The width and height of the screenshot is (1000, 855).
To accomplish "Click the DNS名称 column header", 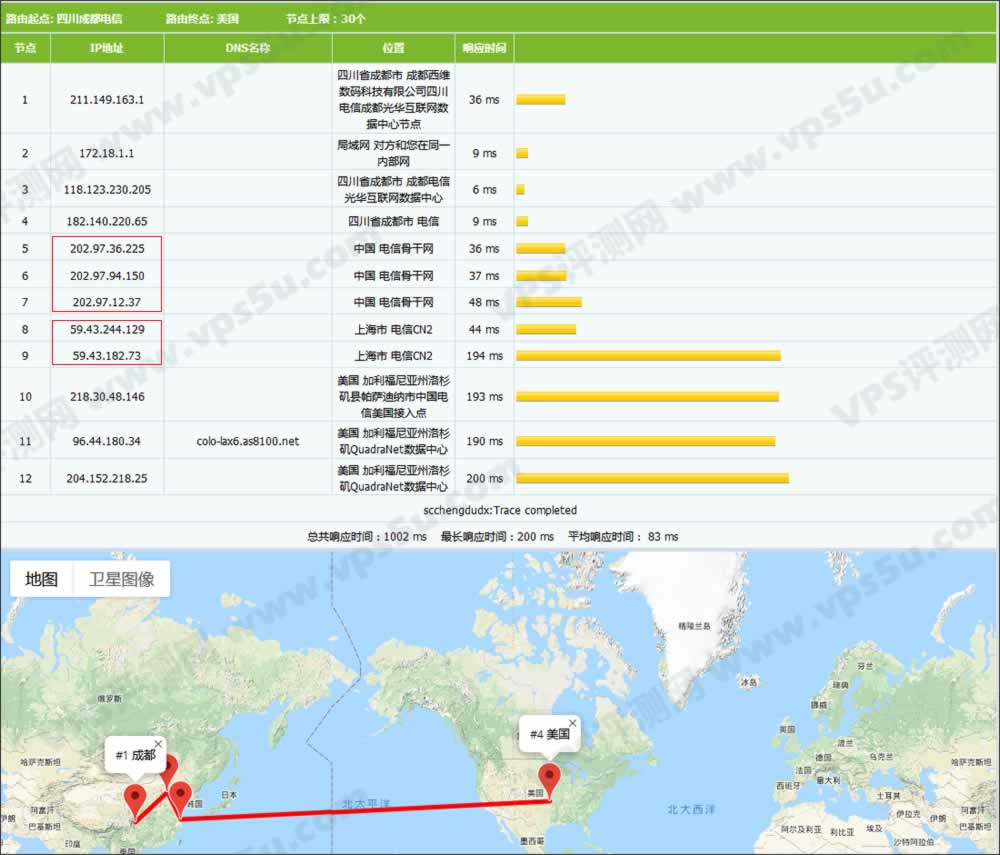I will (248, 48).
